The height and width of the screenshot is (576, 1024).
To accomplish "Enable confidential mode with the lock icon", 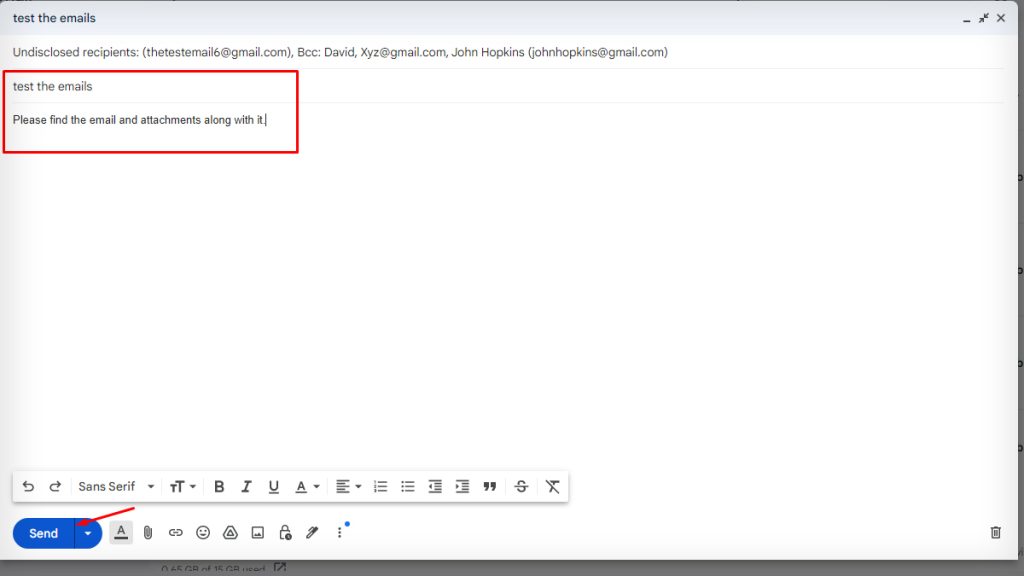I will tap(284, 532).
